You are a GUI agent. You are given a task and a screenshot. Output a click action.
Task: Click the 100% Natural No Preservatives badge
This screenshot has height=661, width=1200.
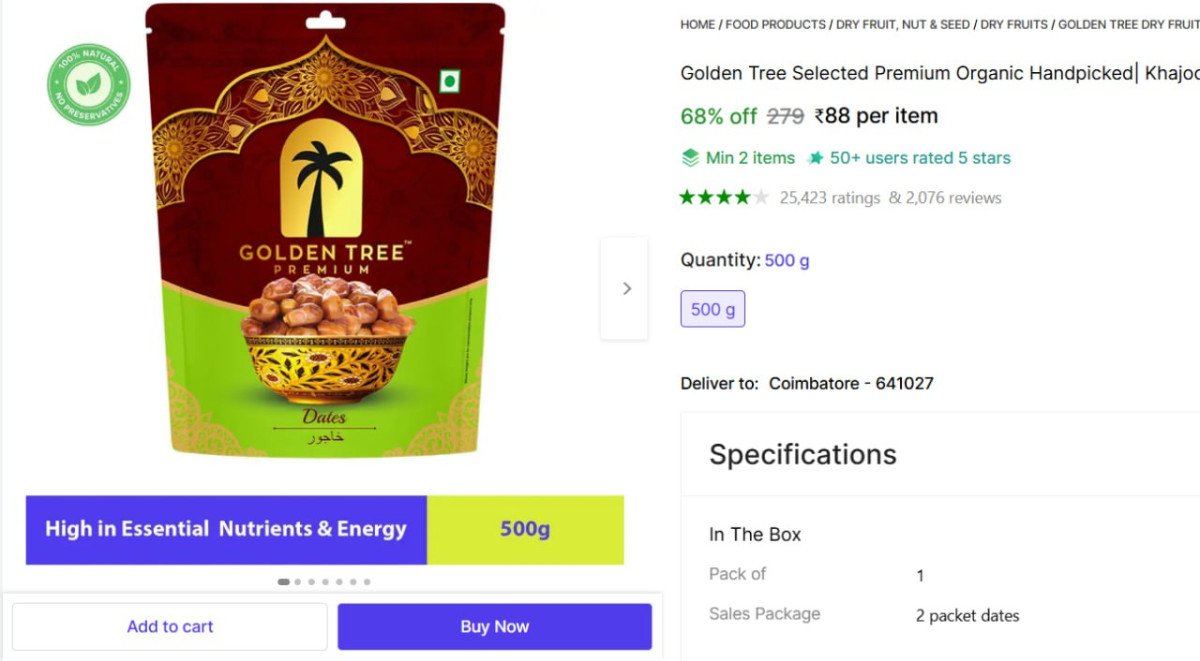(87, 83)
